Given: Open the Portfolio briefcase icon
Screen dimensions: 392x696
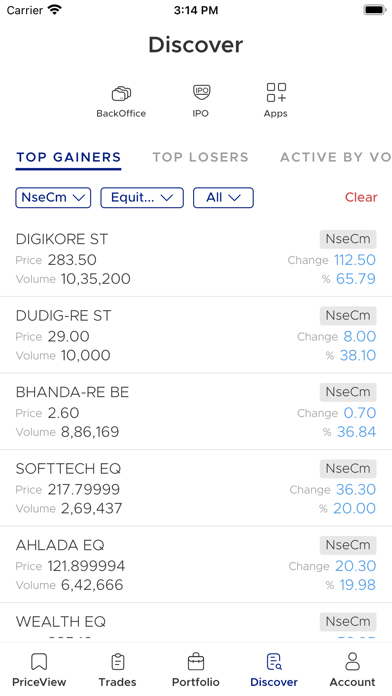Looking at the screenshot, I should point(196,662).
